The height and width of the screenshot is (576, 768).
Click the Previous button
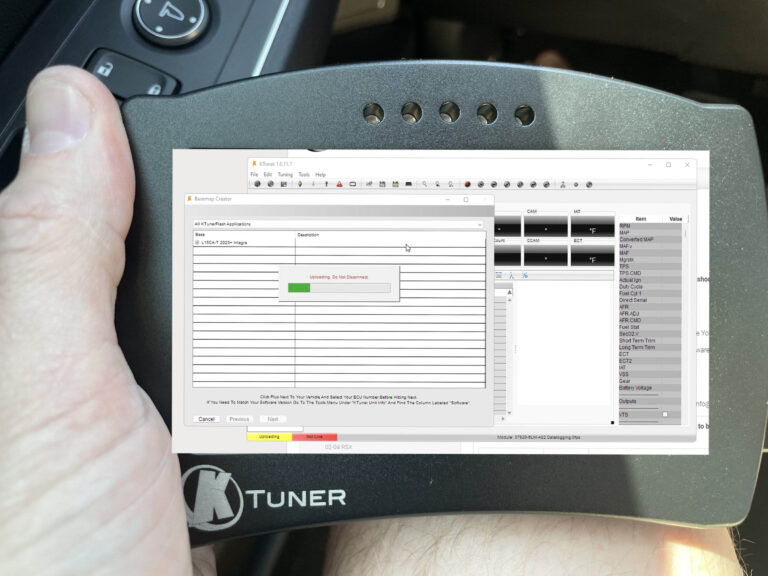click(239, 419)
